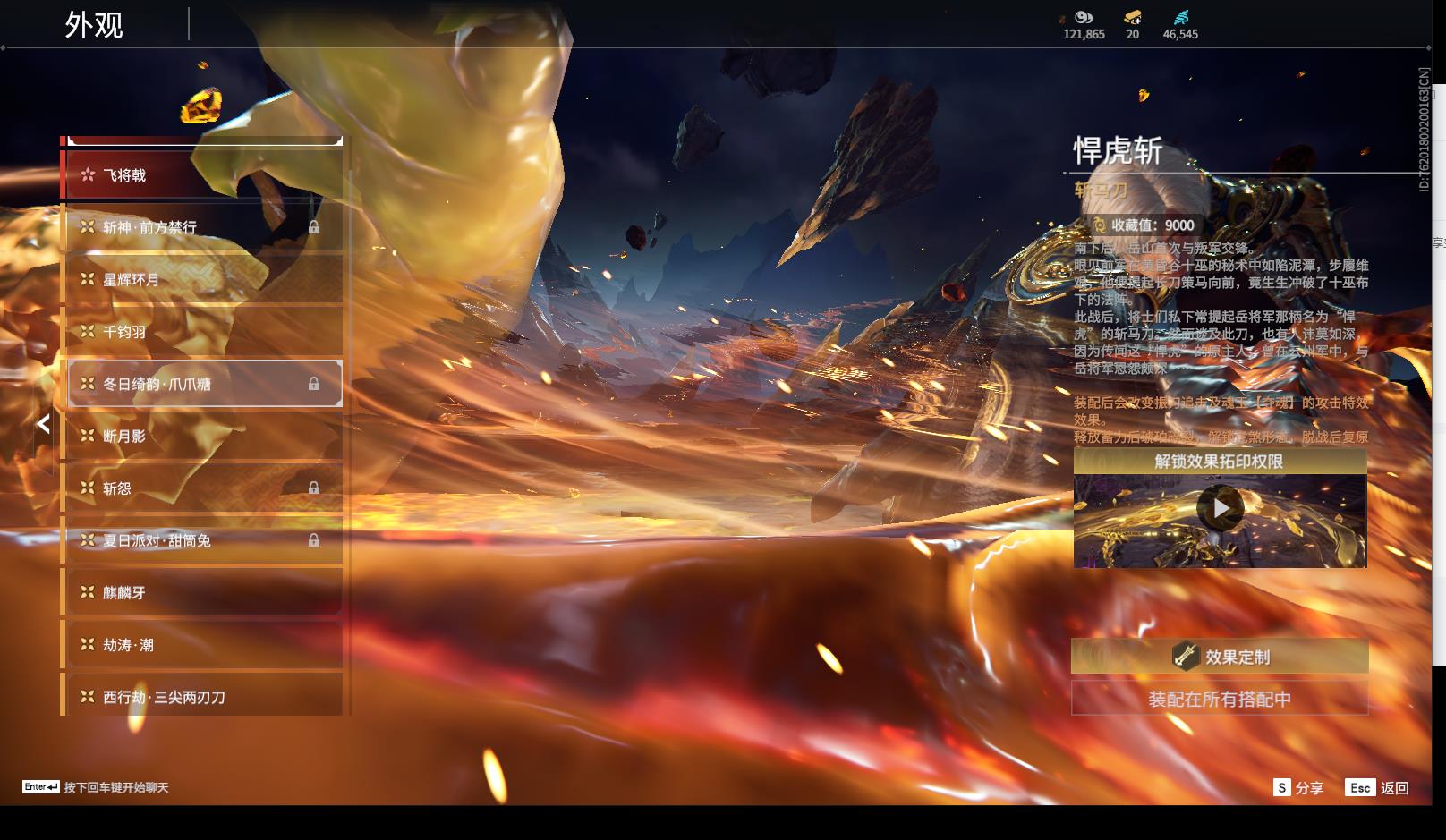Select 西行劫·三尖两刃刀 skin entry
The width and height of the screenshot is (1446, 840).
click(204, 697)
